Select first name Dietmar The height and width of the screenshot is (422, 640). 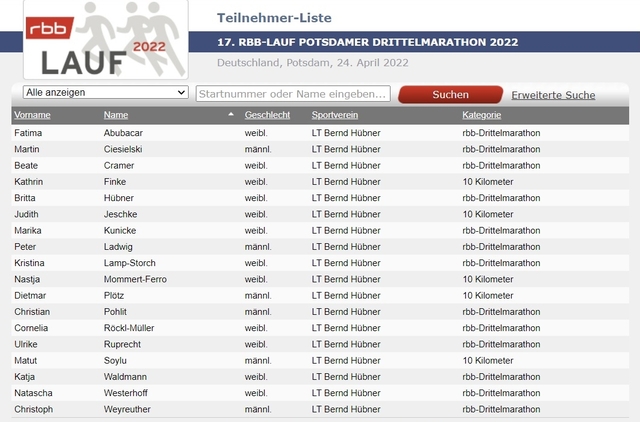[30, 295]
